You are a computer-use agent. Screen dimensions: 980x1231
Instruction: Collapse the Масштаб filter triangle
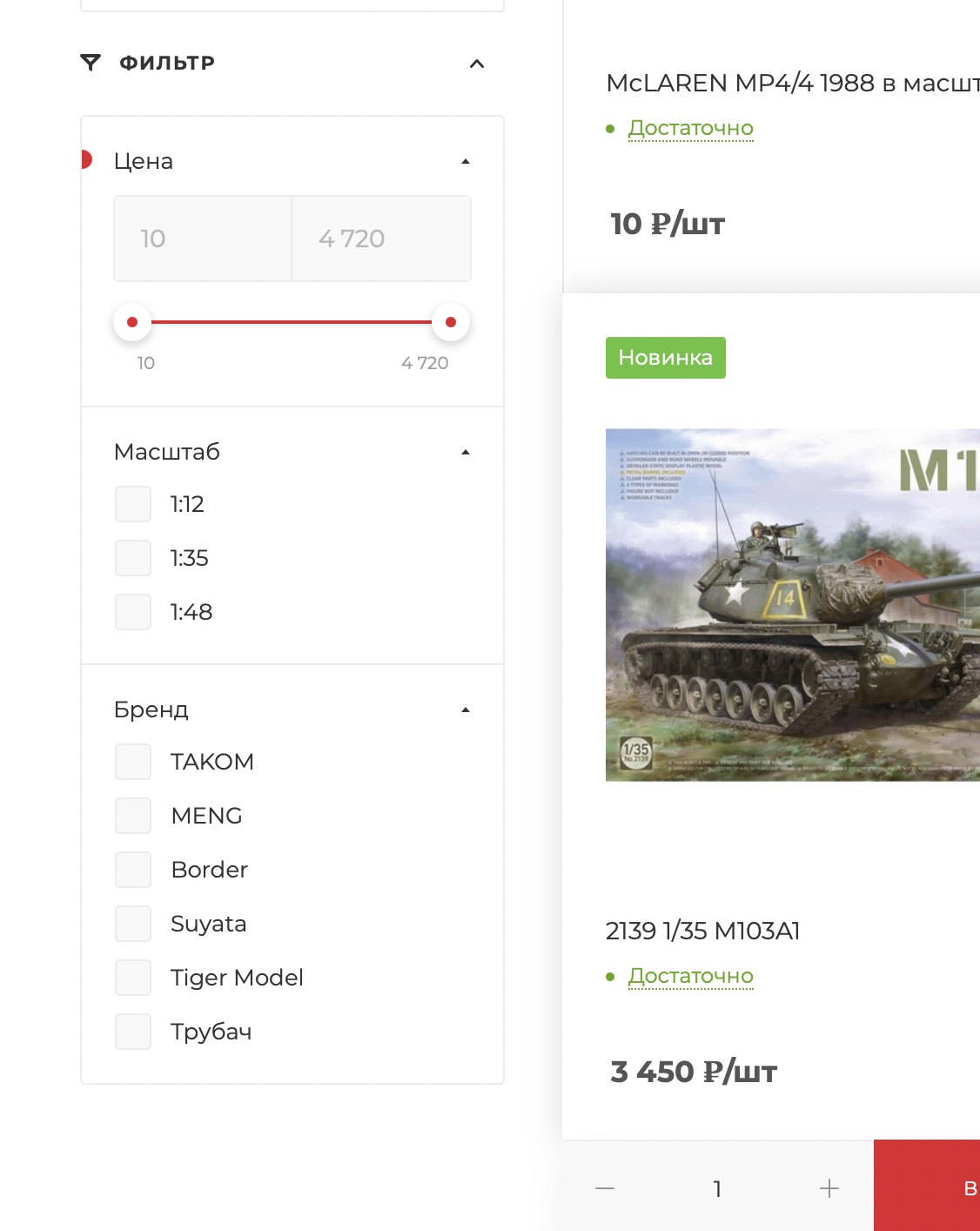pyautogui.click(x=466, y=452)
